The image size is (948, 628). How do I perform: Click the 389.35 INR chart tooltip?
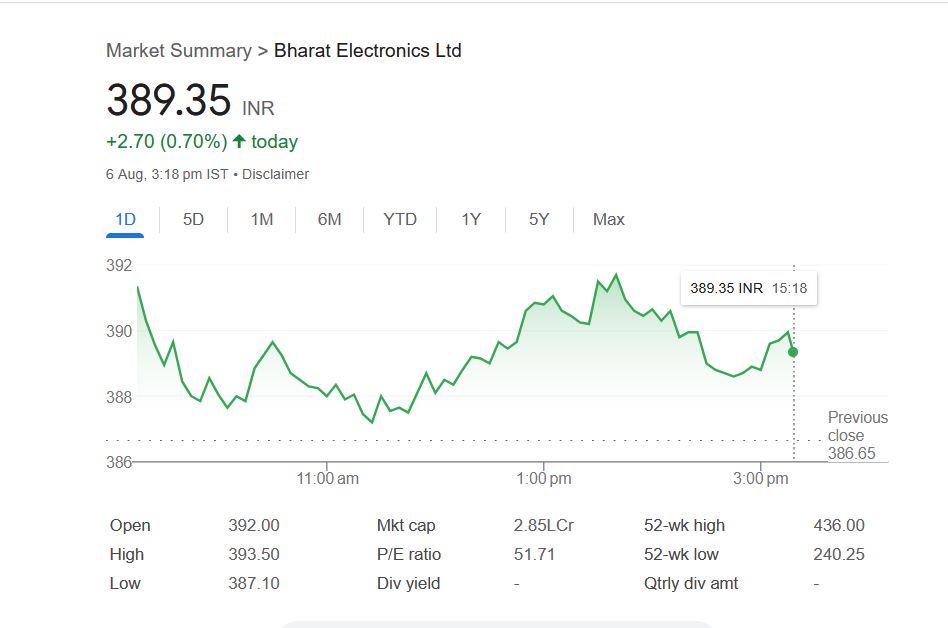[x=748, y=288]
